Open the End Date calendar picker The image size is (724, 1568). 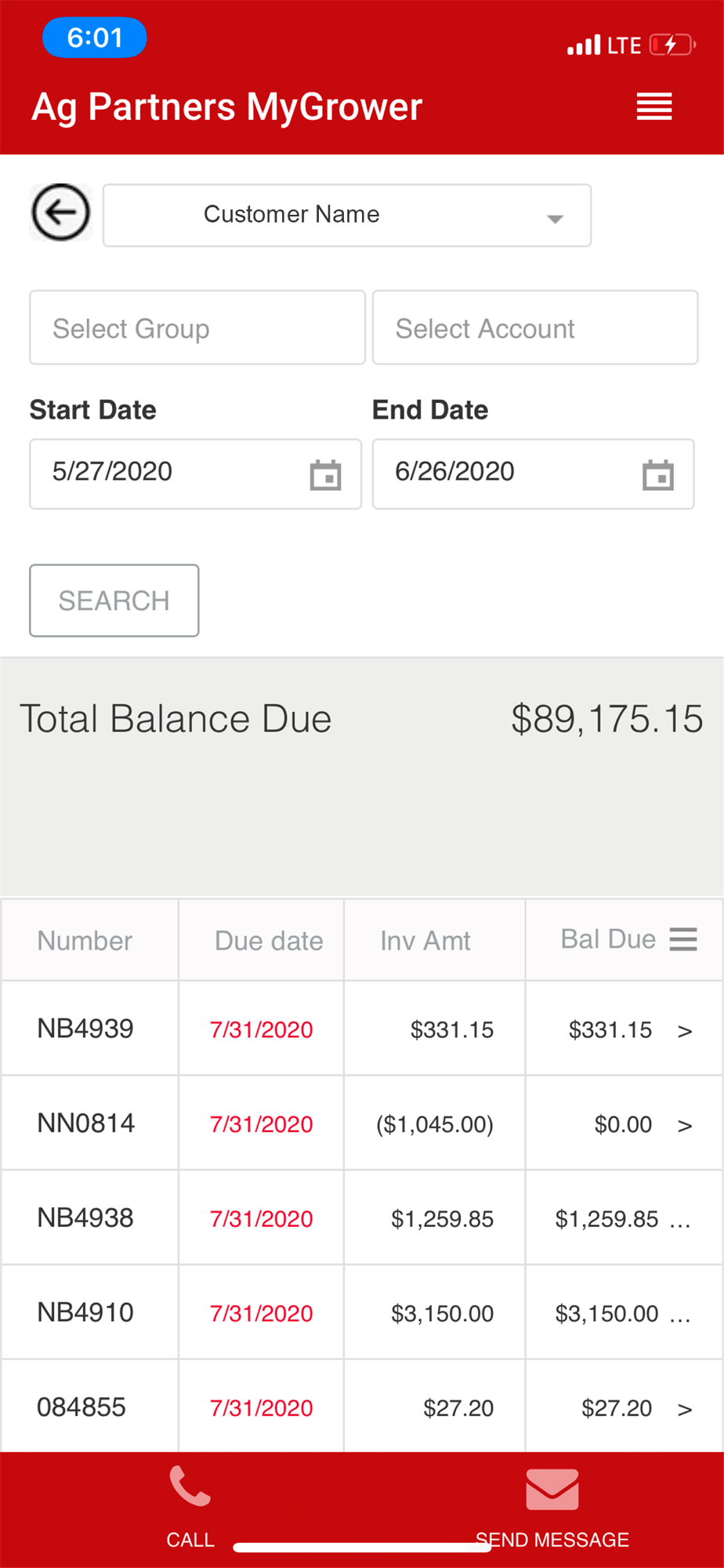[x=657, y=475]
